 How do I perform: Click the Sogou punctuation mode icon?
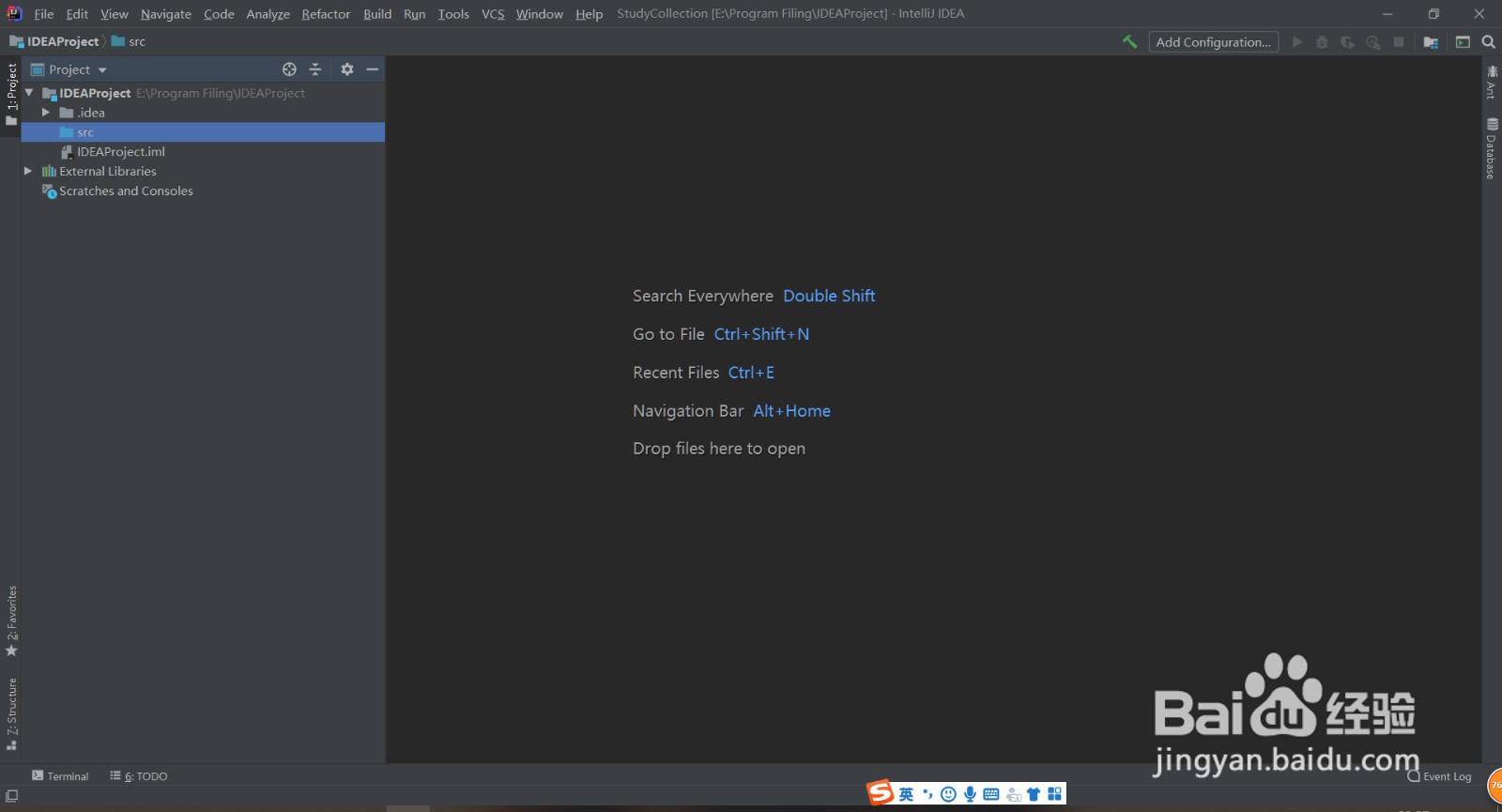[x=927, y=794]
